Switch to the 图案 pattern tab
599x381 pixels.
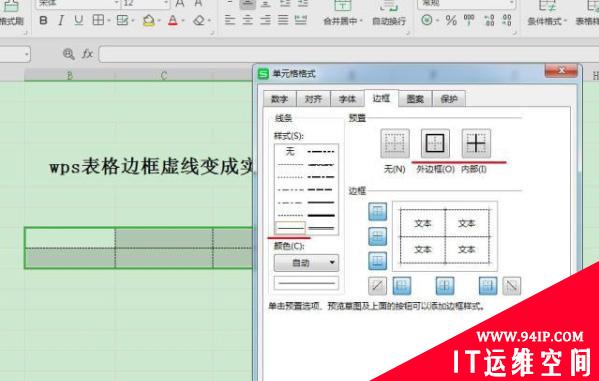pos(415,99)
